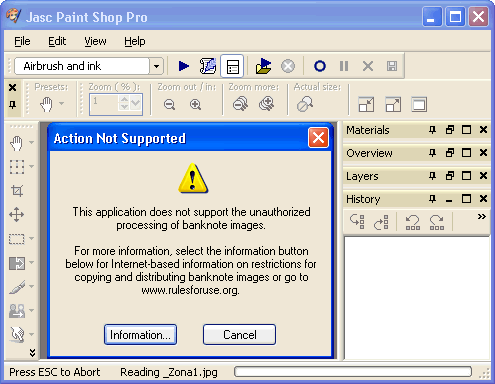Screen dimensions: 495x384
Task: Run the selected script with play icon
Action: point(183,66)
